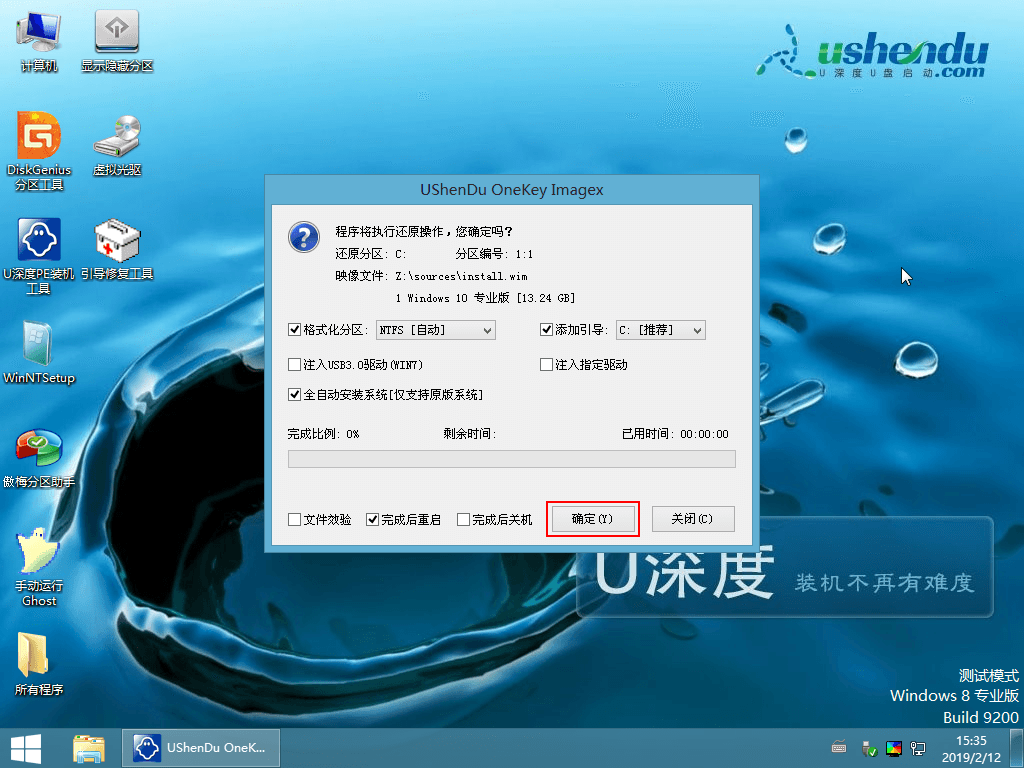Select the UShenDu OneK... taskbar entry
The height and width of the screenshot is (768, 1024).
pos(200,747)
